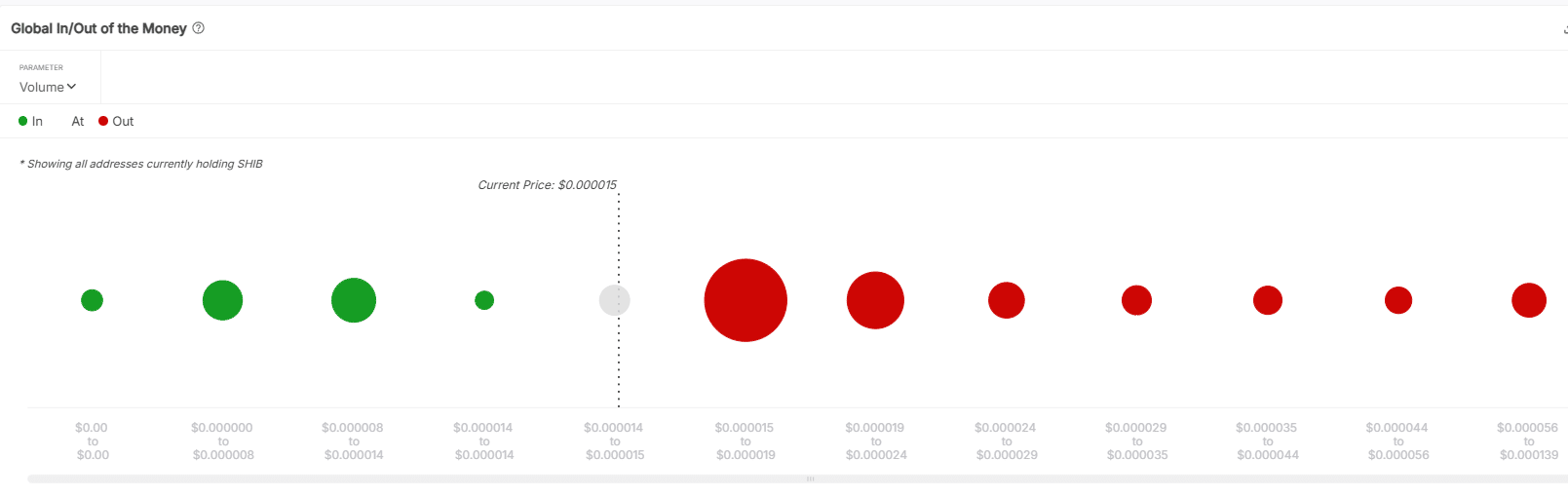The height and width of the screenshot is (498, 1568).
Task: Select the gray bubble at the current price
Action: (x=614, y=300)
